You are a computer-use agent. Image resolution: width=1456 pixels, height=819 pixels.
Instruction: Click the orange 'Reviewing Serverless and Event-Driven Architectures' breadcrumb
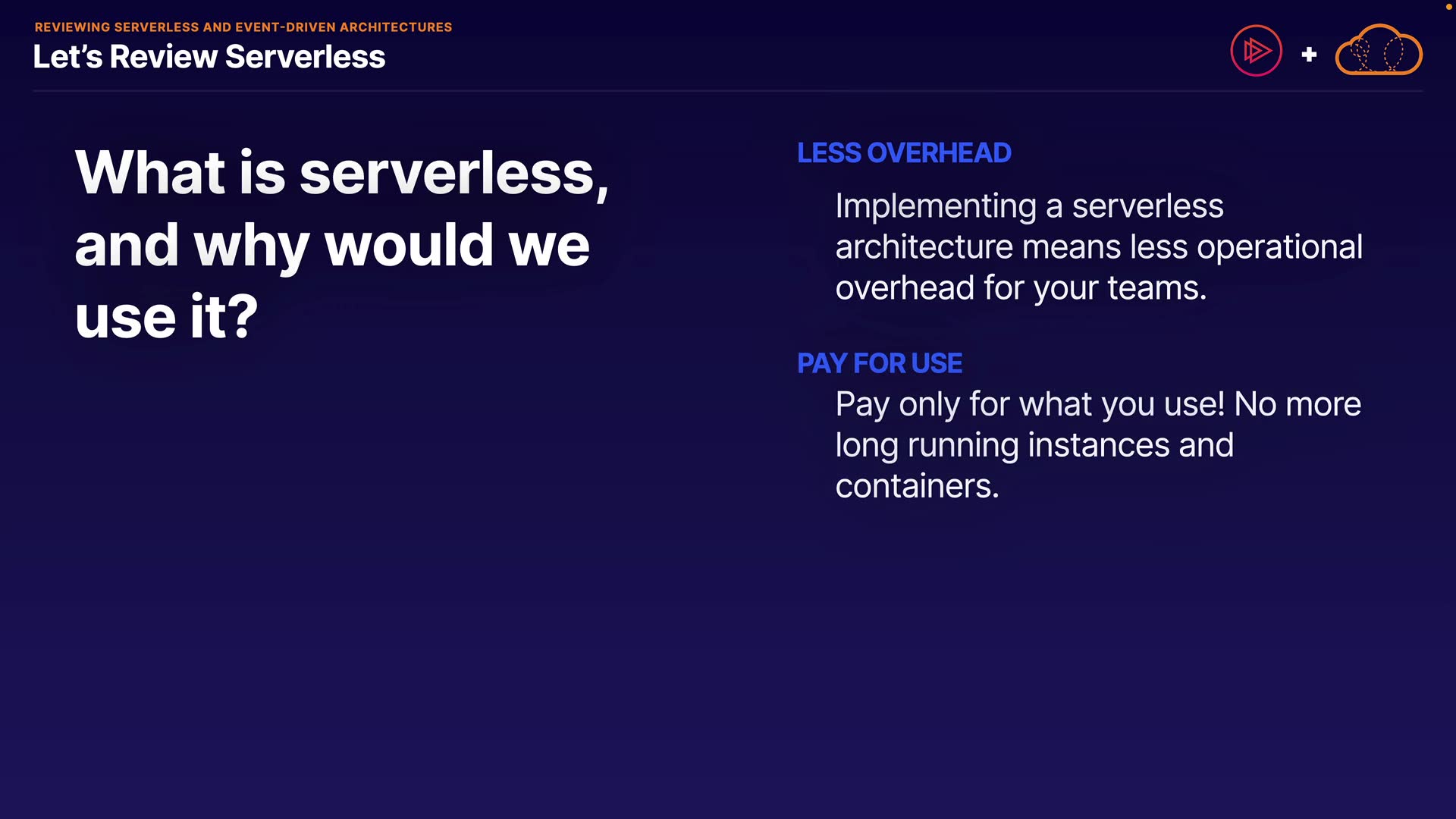pos(243,27)
